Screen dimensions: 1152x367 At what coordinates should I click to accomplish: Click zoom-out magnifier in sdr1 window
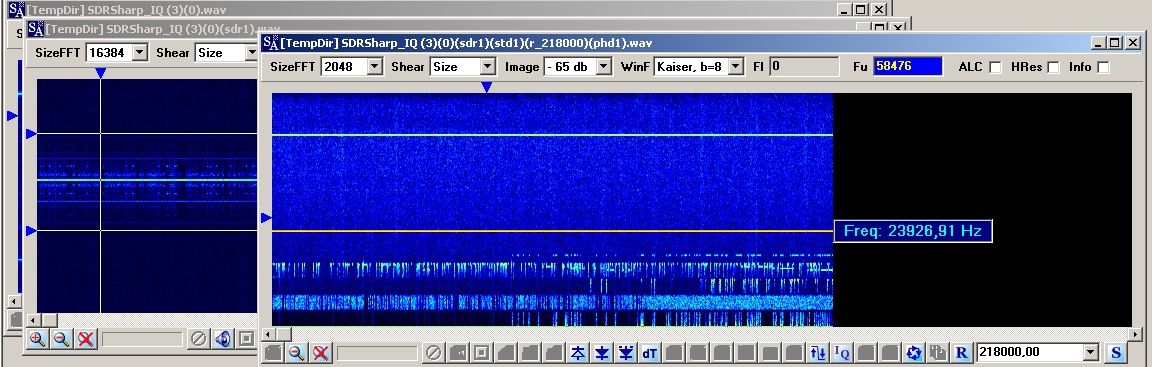pyautogui.click(x=62, y=338)
